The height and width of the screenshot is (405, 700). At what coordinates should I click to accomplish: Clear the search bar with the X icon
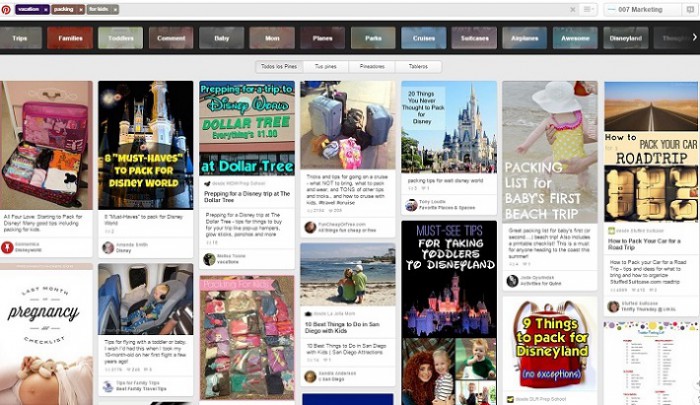[573, 9]
